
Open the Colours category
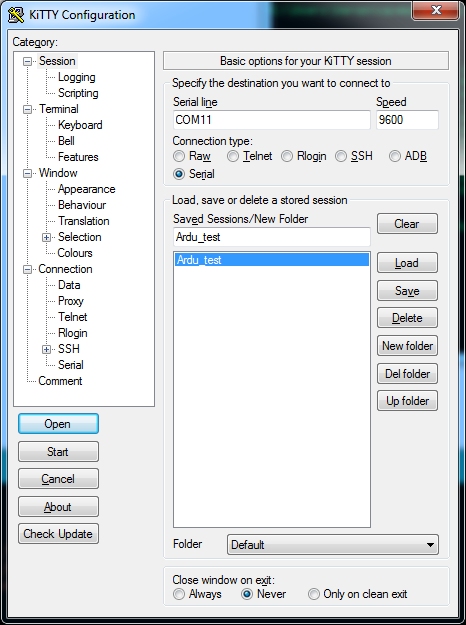[x=75, y=253]
